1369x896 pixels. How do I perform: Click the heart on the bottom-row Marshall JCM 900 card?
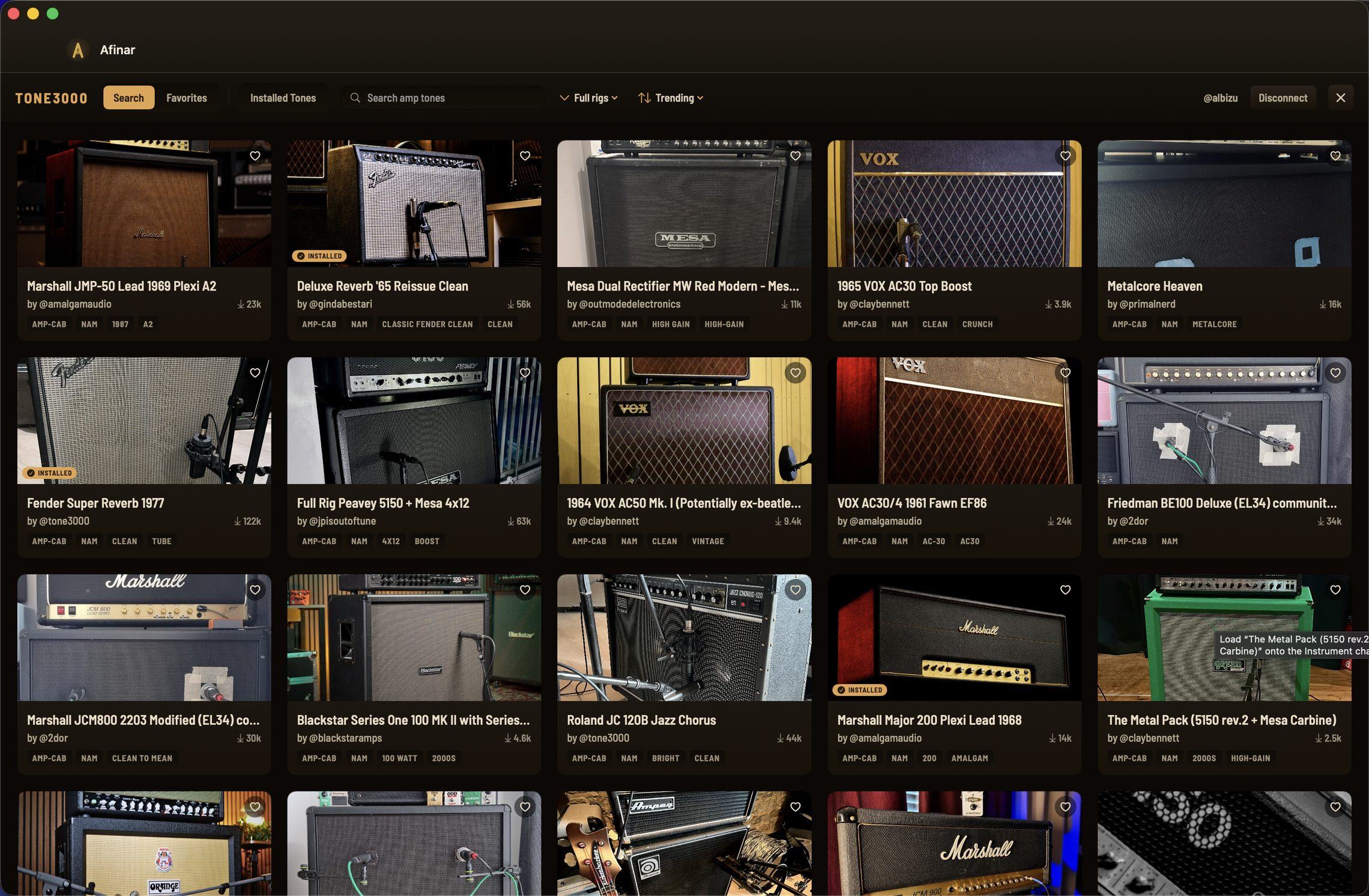point(1065,807)
